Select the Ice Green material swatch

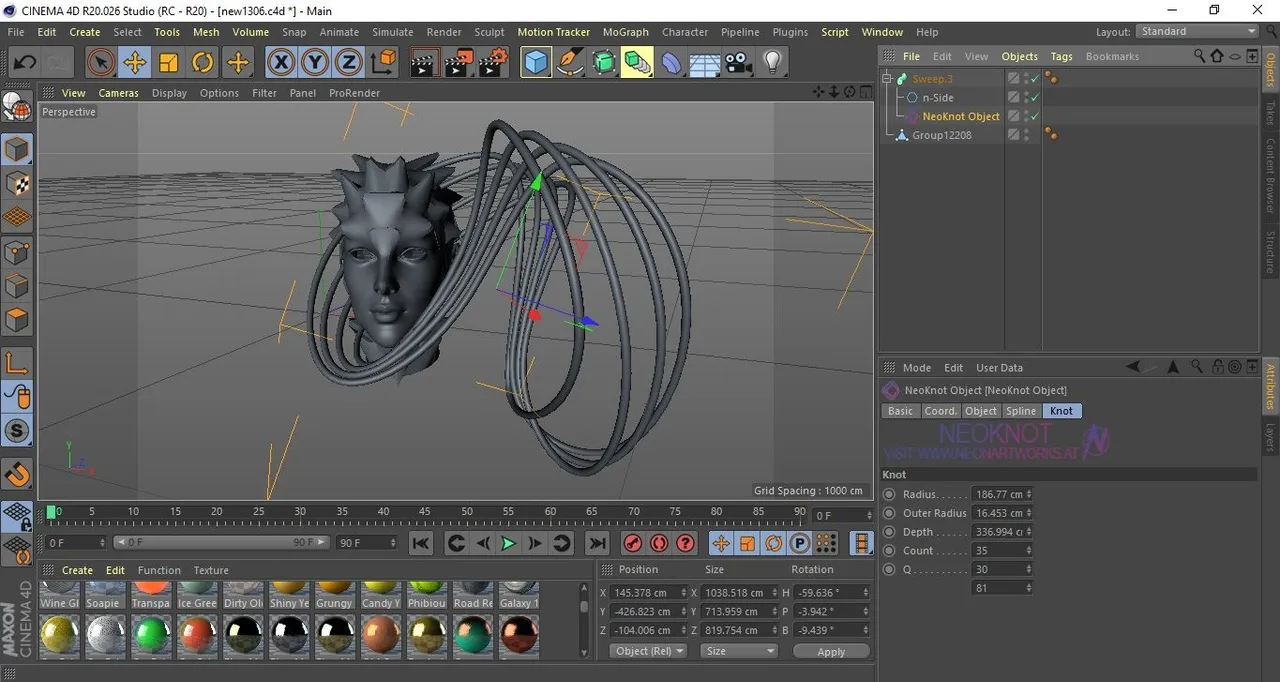(197, 596)
